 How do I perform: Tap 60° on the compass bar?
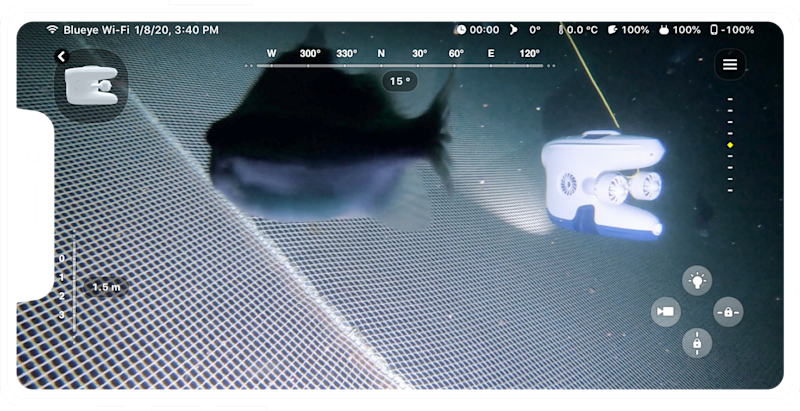point(456,54)
